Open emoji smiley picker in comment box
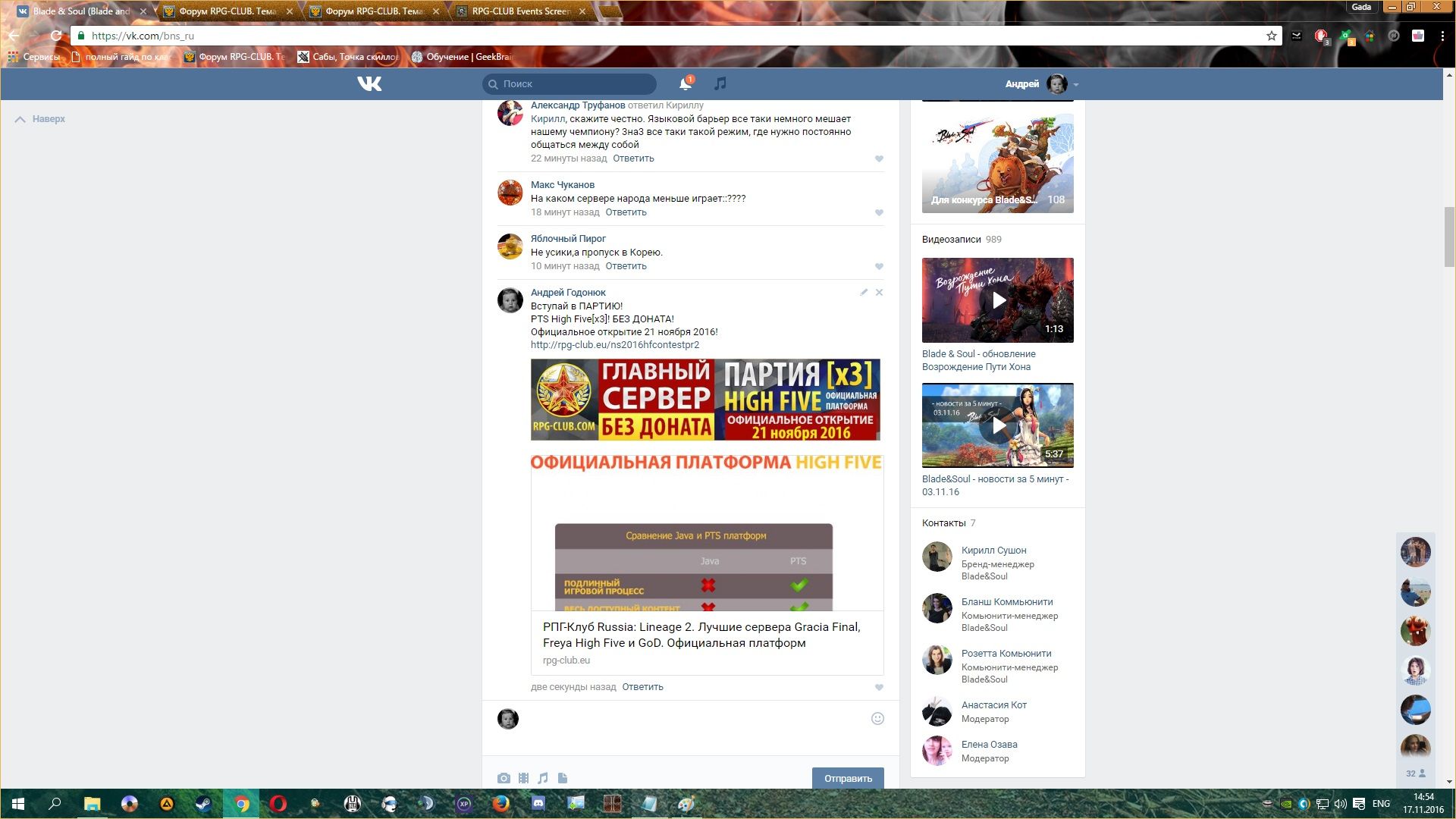This screenshot has width=1456, height=819. click(877, 718)
